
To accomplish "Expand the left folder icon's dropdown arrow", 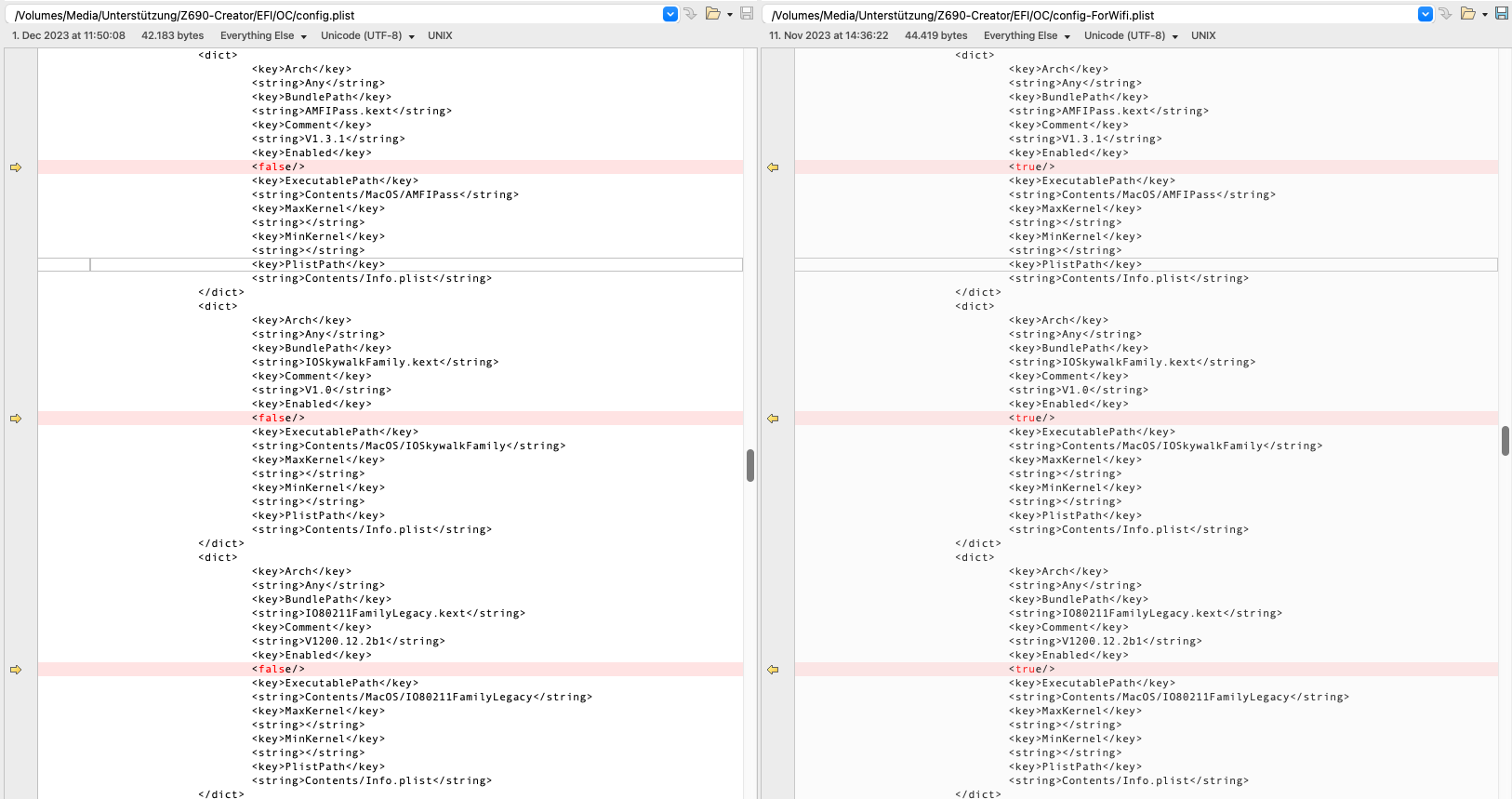I will coord(730,15).
